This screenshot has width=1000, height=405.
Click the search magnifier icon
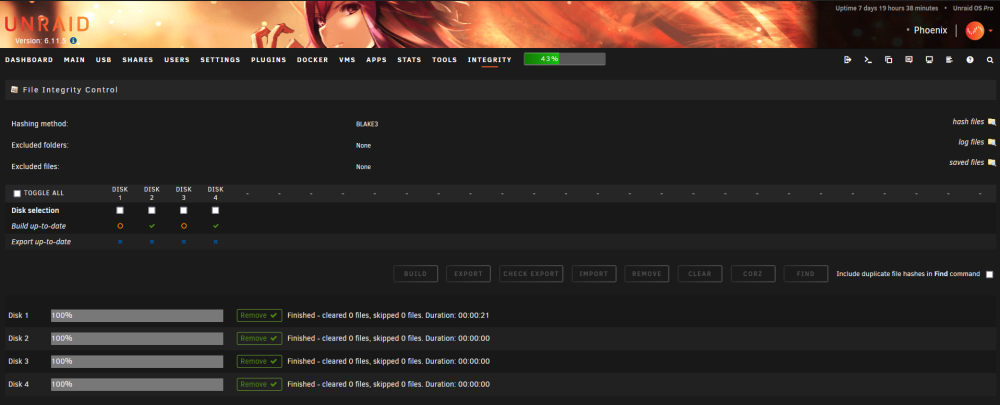pyautogui.click(x=990, y=59)
